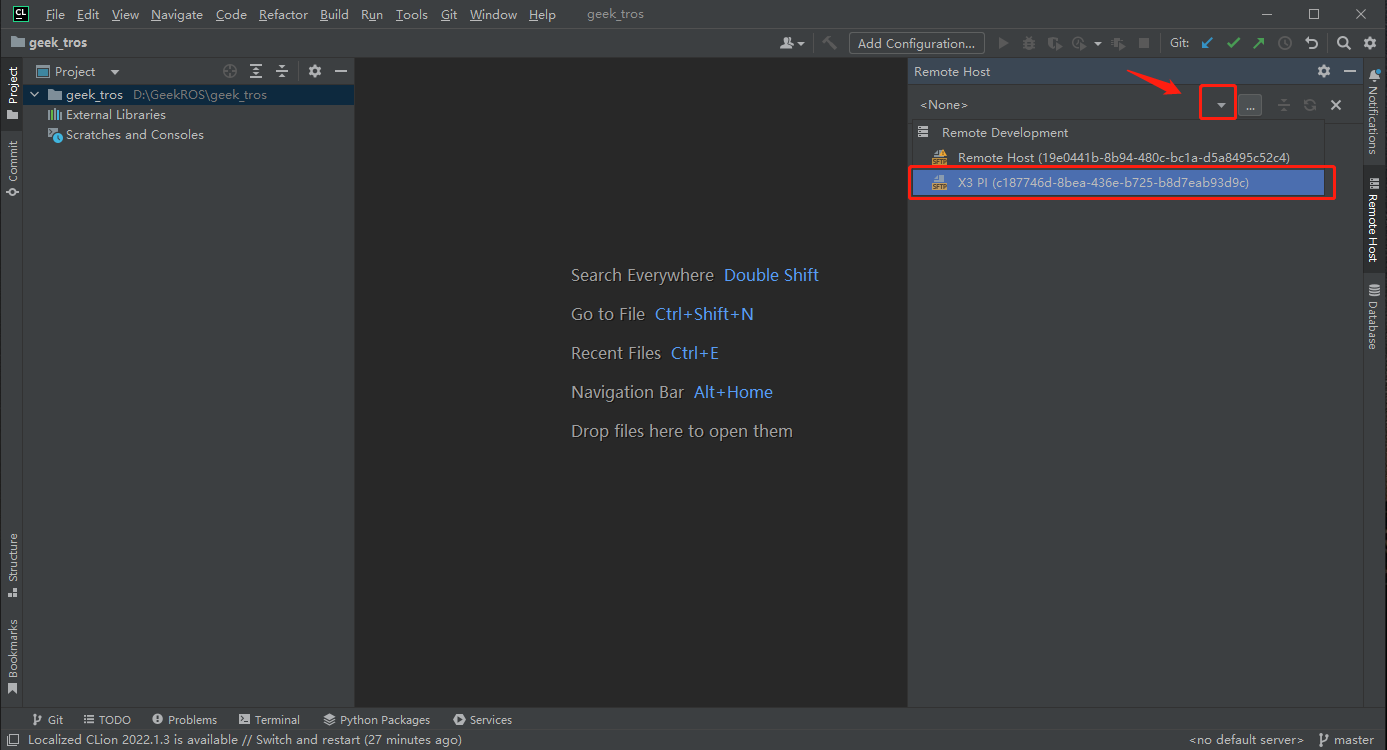Click the ellipsis button beside server dropdown
Image resolution: width=1387 pixels, height=750 pixels.
(x=1250, y=105)
